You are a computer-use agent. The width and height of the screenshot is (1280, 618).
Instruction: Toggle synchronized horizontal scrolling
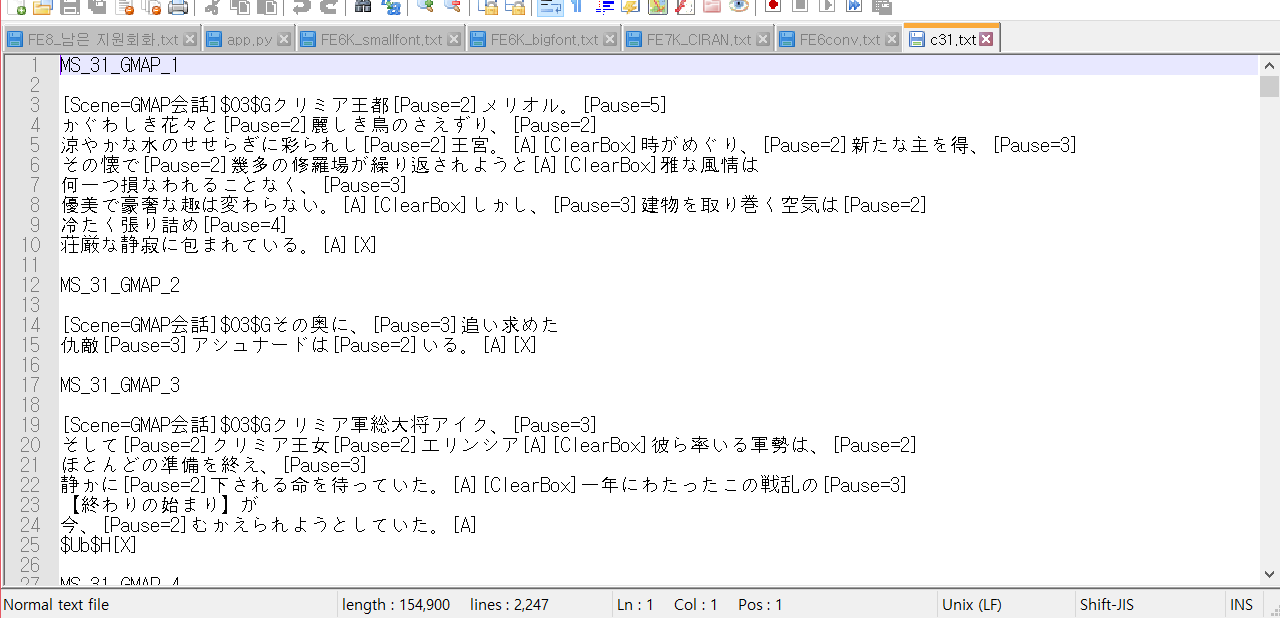pos(514,7)
